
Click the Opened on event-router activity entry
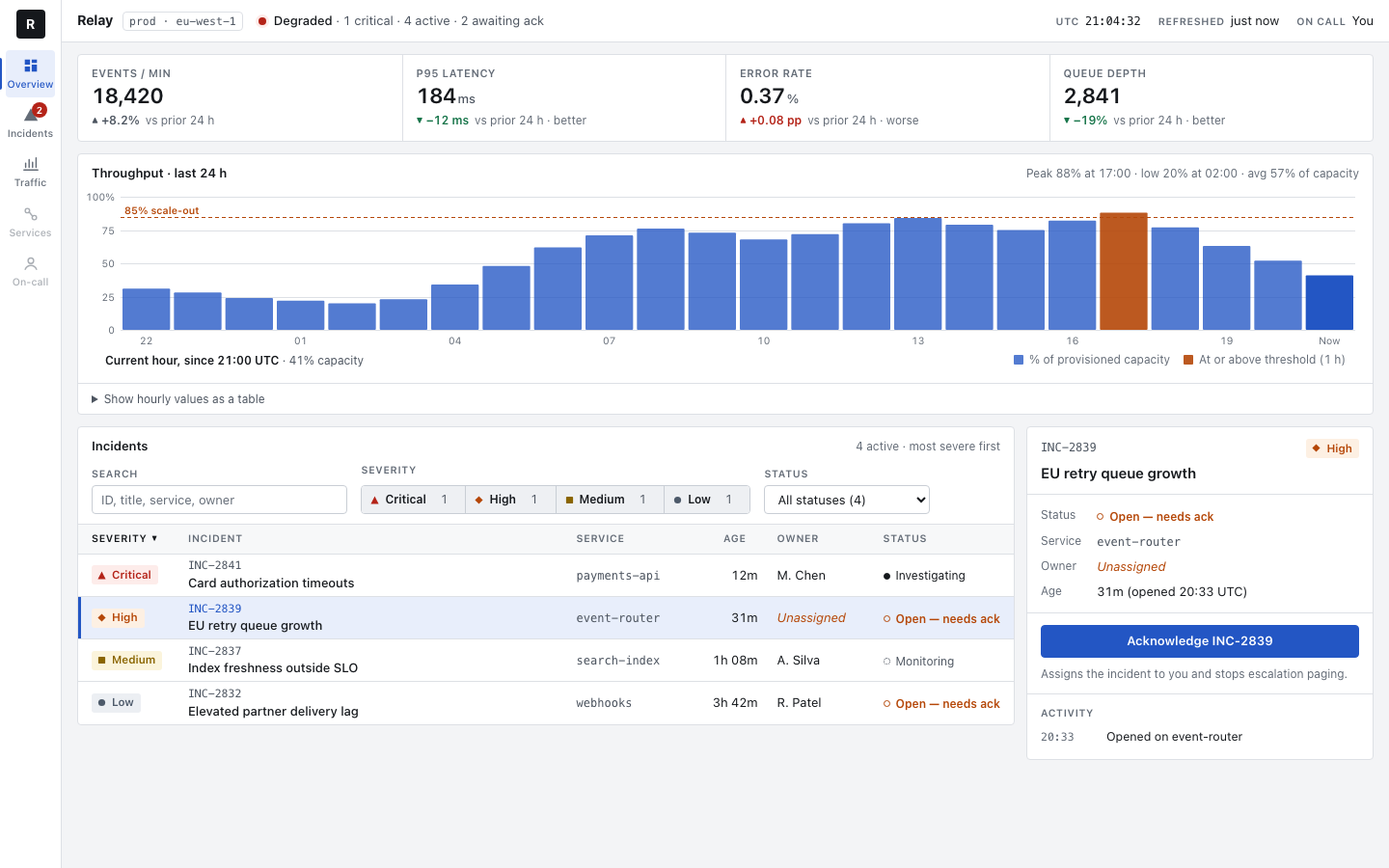click(1174, 737)
